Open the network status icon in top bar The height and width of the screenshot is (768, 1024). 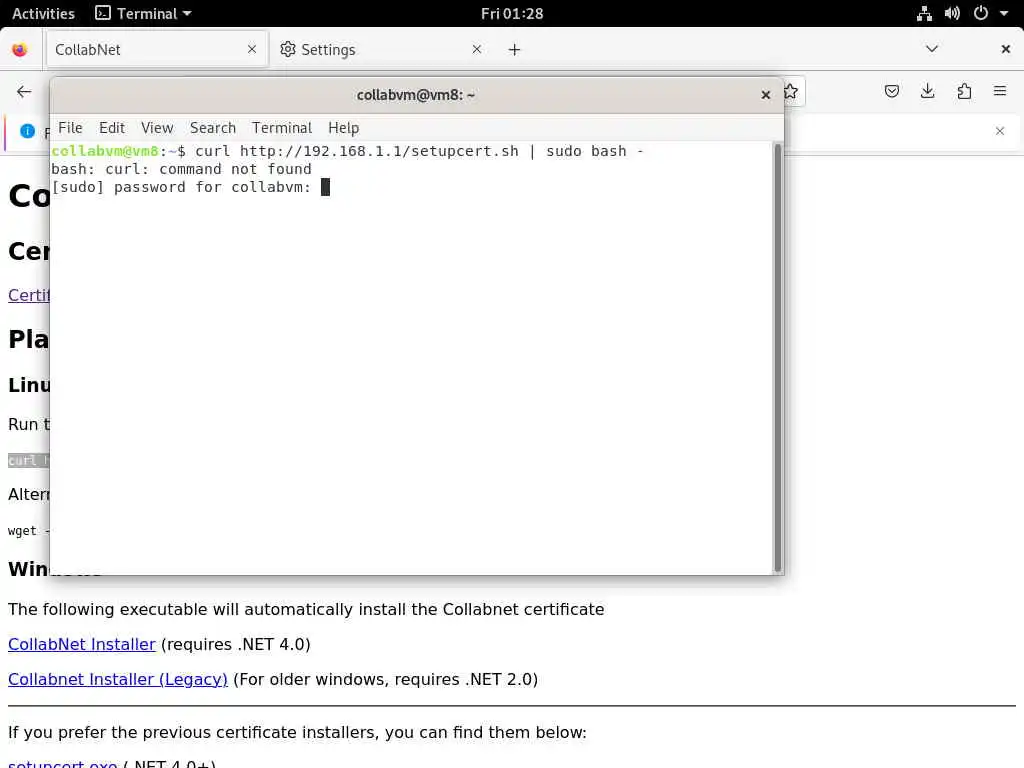click(x=924, y=14)
